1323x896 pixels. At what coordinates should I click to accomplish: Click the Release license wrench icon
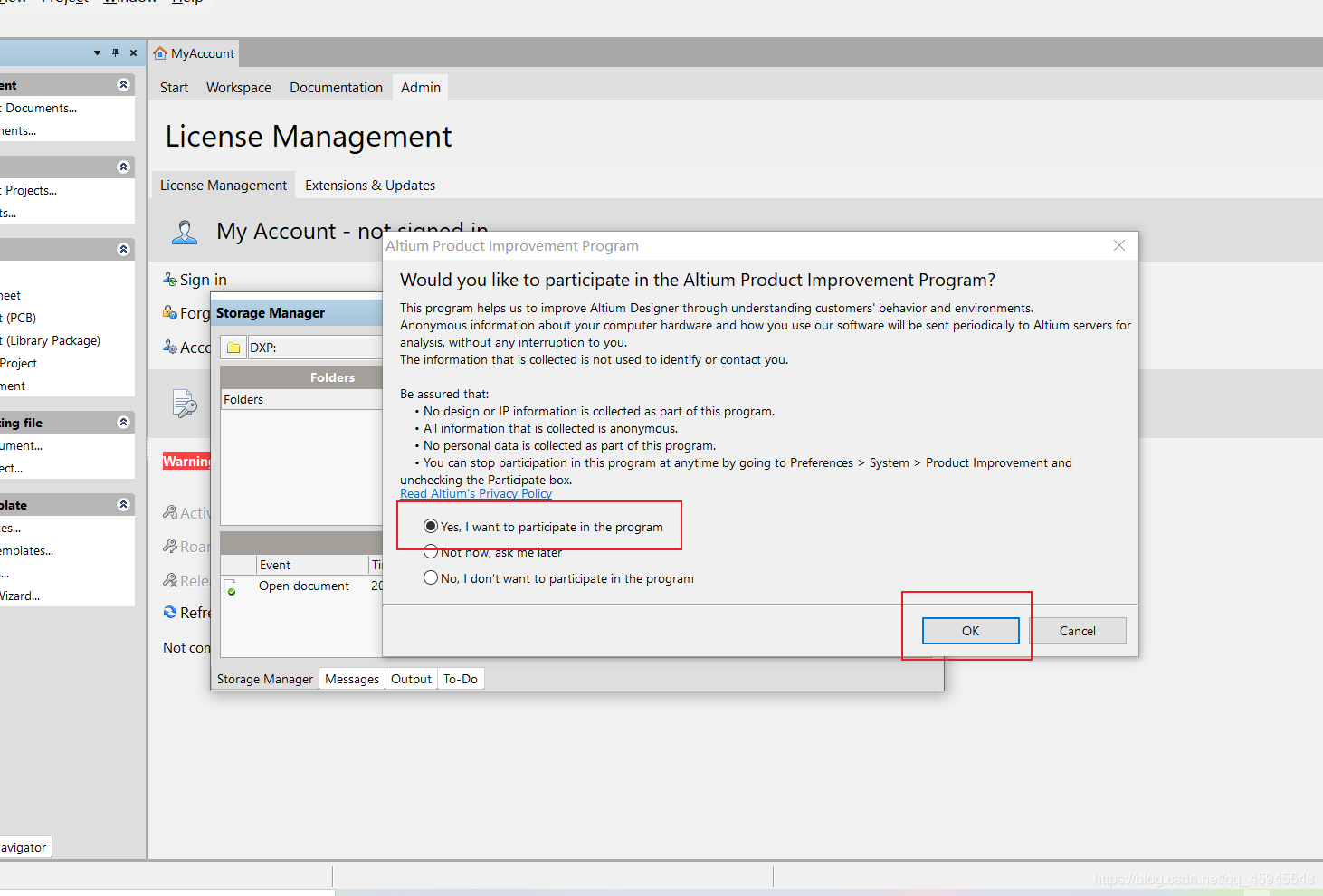169,580
